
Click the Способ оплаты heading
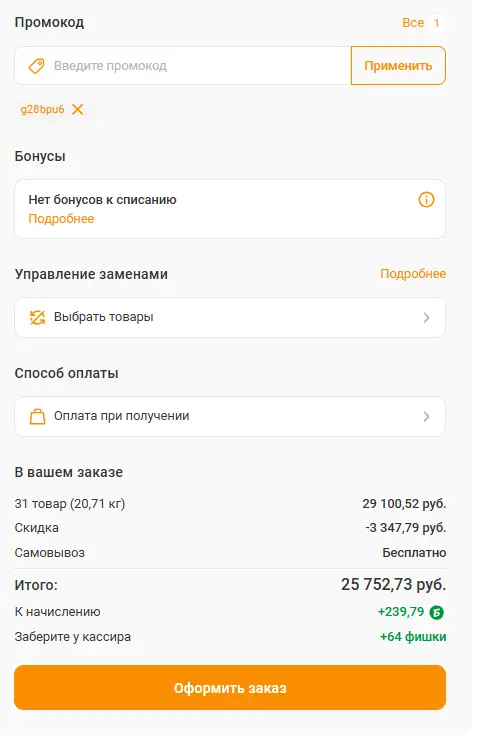[66, 373]
